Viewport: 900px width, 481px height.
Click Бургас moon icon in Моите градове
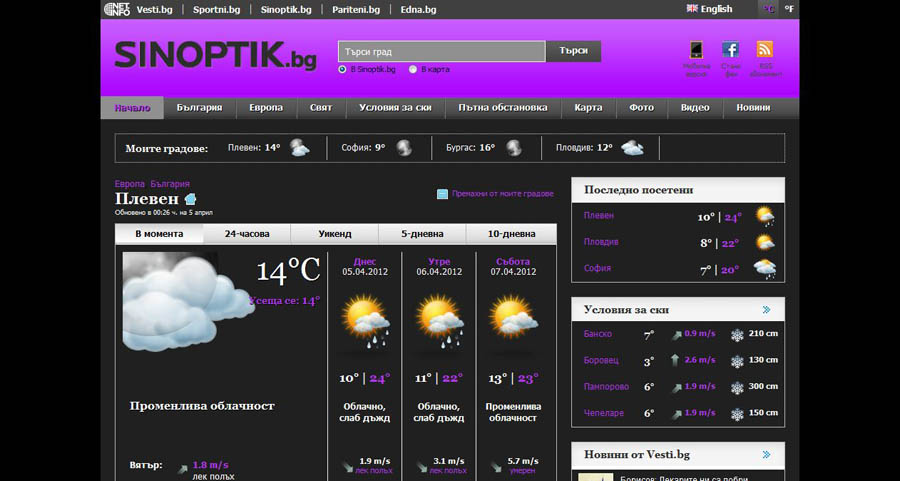(514, 148)
